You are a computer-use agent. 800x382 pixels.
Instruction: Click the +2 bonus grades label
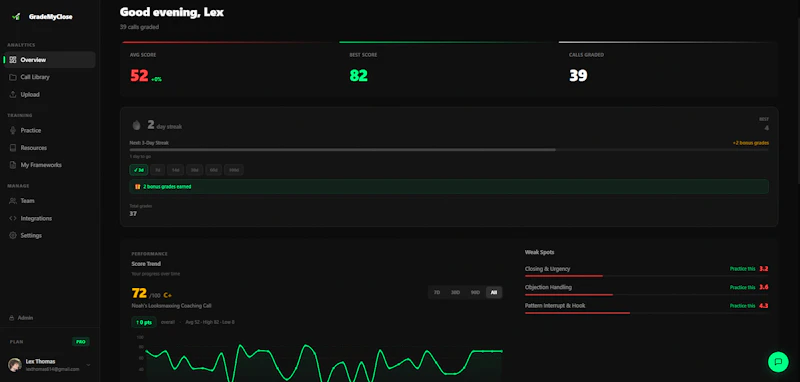pyautogui.click(x=751, y=143)
